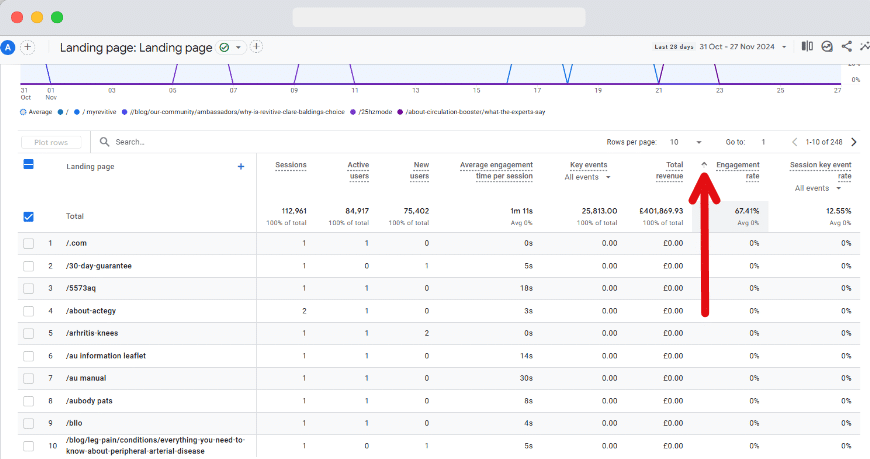Image resolution: width=870 pixels, height=459 pixels.
Task: Check the /30-day-guarantee row checkbox
Action: [x=28, y=266]
